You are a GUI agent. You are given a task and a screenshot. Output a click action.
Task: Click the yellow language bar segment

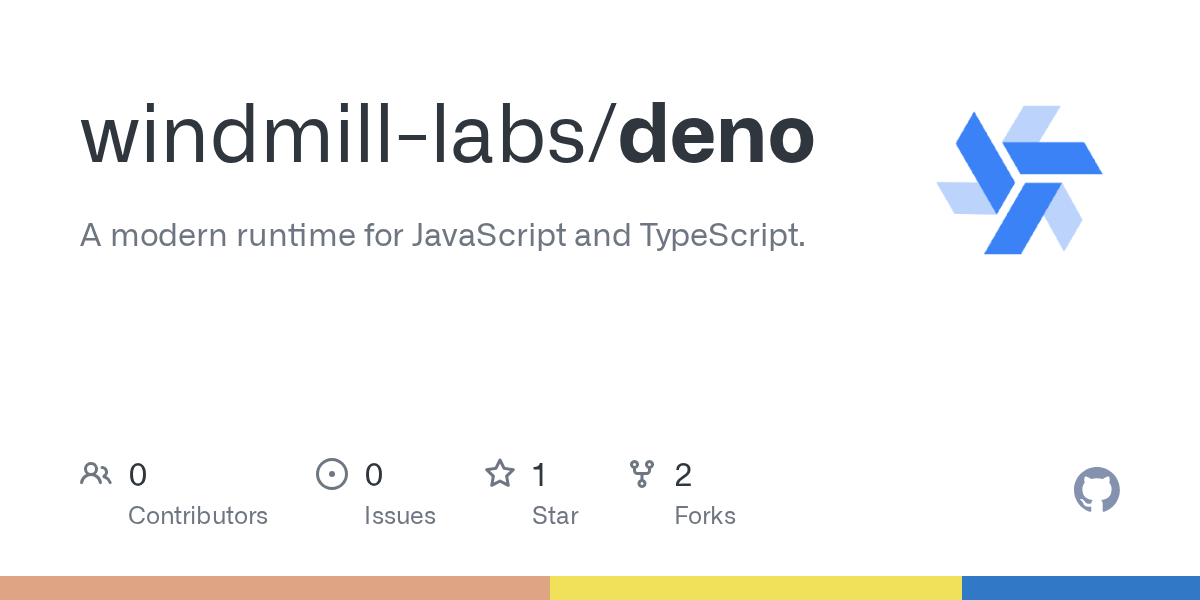pyautogui.click(x=756, y=588)
